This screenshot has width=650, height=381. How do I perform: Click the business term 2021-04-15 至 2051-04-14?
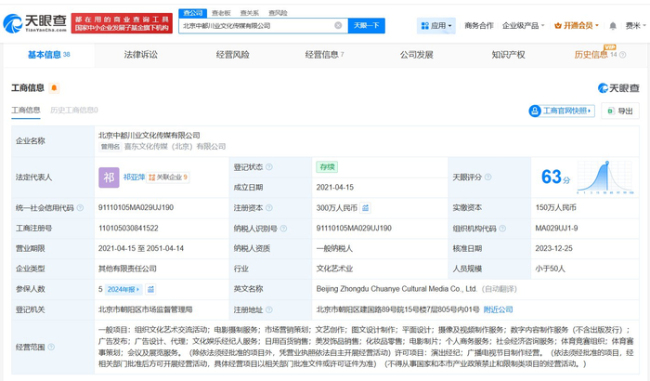coord(141,248)
